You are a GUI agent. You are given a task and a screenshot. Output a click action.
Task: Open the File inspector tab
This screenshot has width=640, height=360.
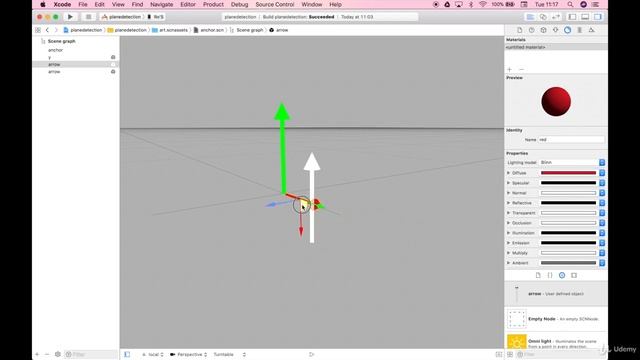(x=520, y=30)
